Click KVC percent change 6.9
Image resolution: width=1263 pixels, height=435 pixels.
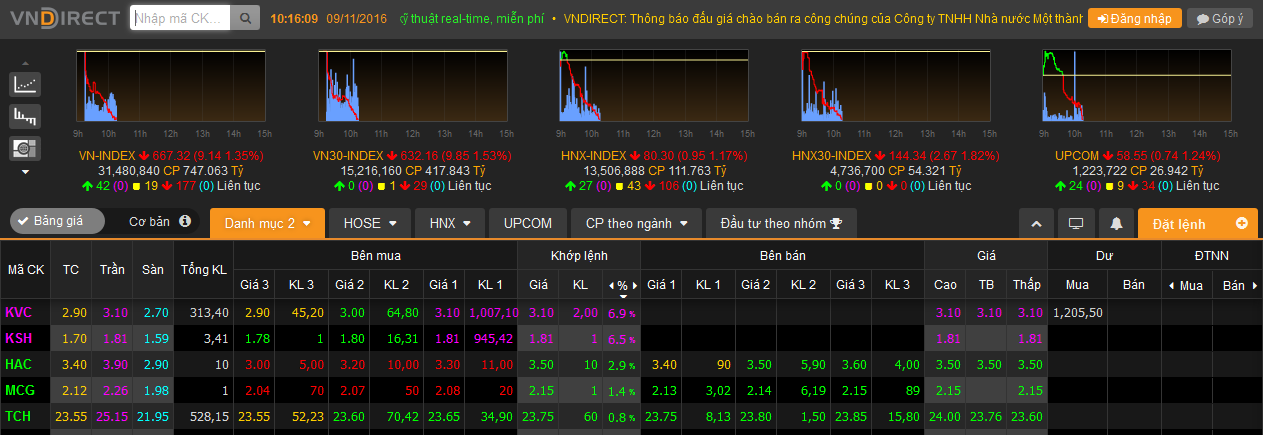(x=622, y=313)
